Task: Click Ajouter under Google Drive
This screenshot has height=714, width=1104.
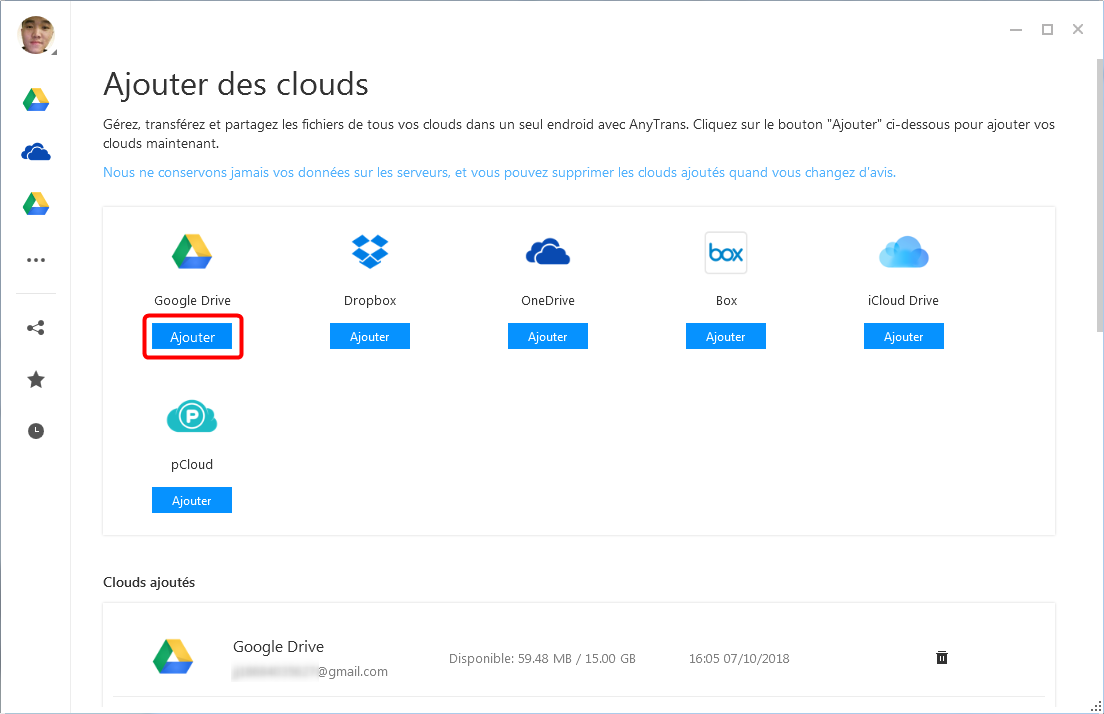Action: pos(192,337)
